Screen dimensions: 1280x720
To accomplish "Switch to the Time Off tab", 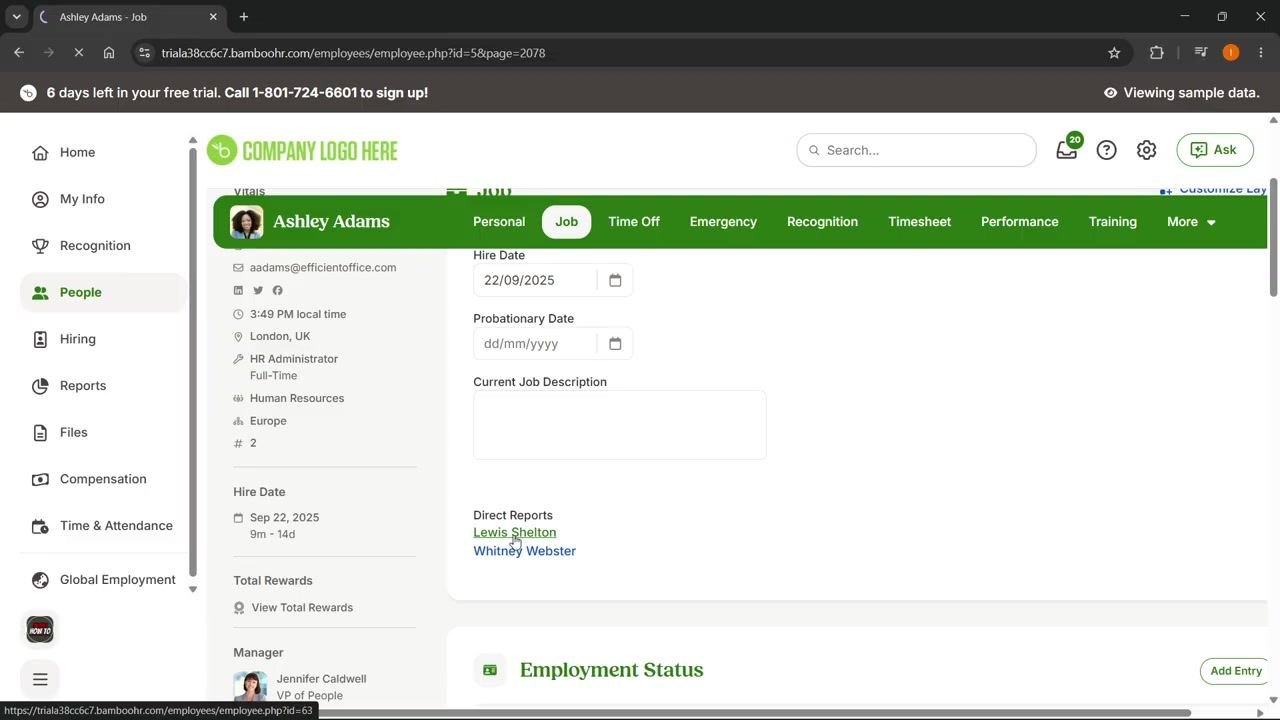I will (x=634, y=222).
